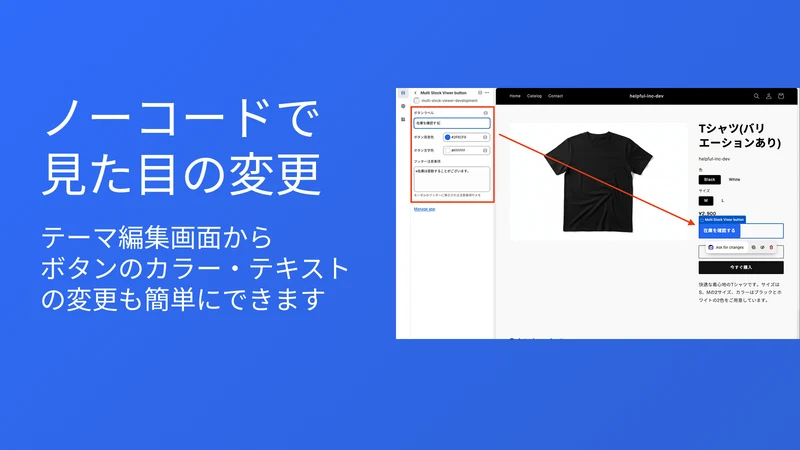The width and height of the screenshot is (800, 450).
Task: Click the dynamic source icon for background color
Action: tap(485, 137)
